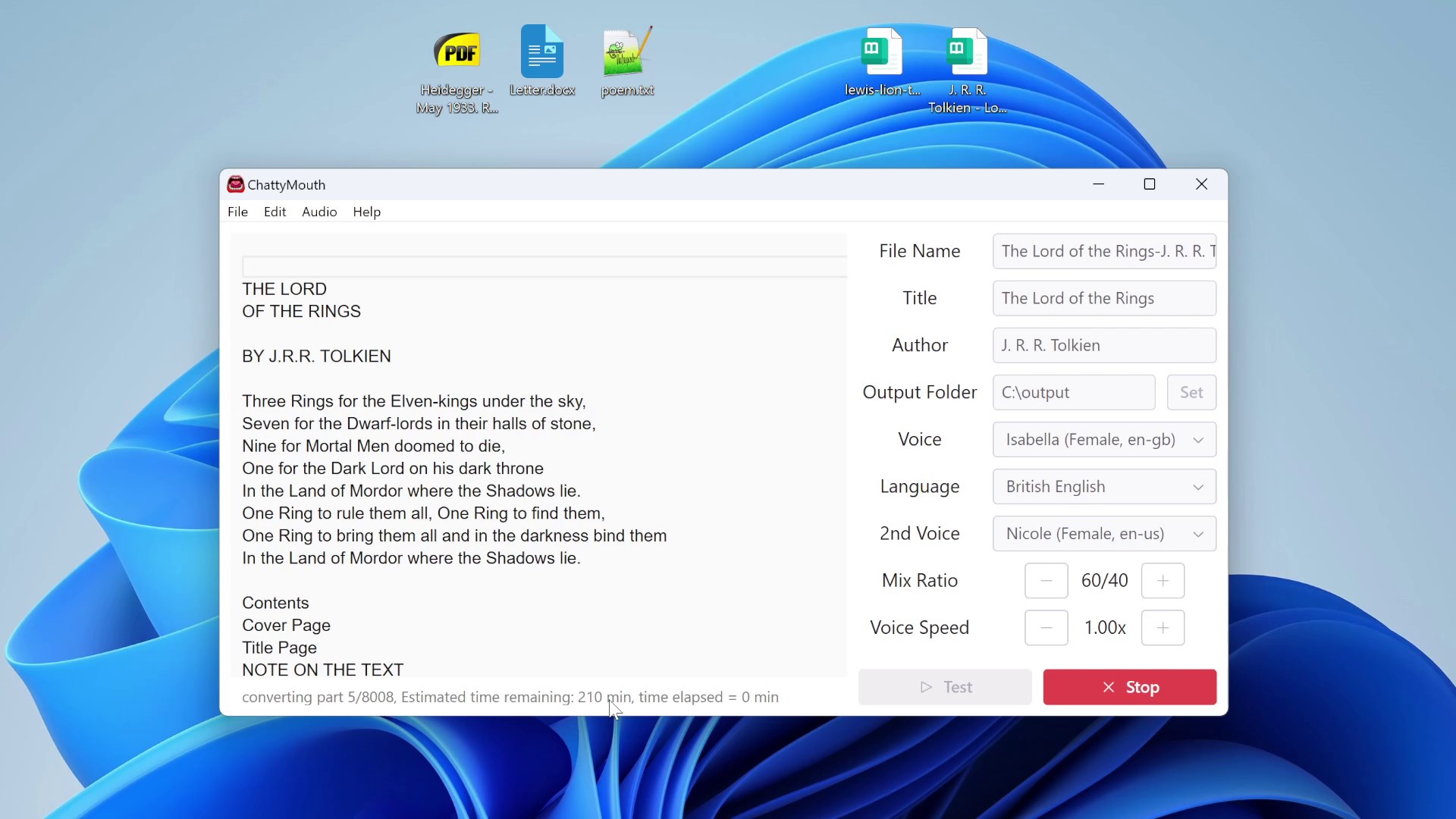Increase Voice Speed with plus button

point(1163,628)
